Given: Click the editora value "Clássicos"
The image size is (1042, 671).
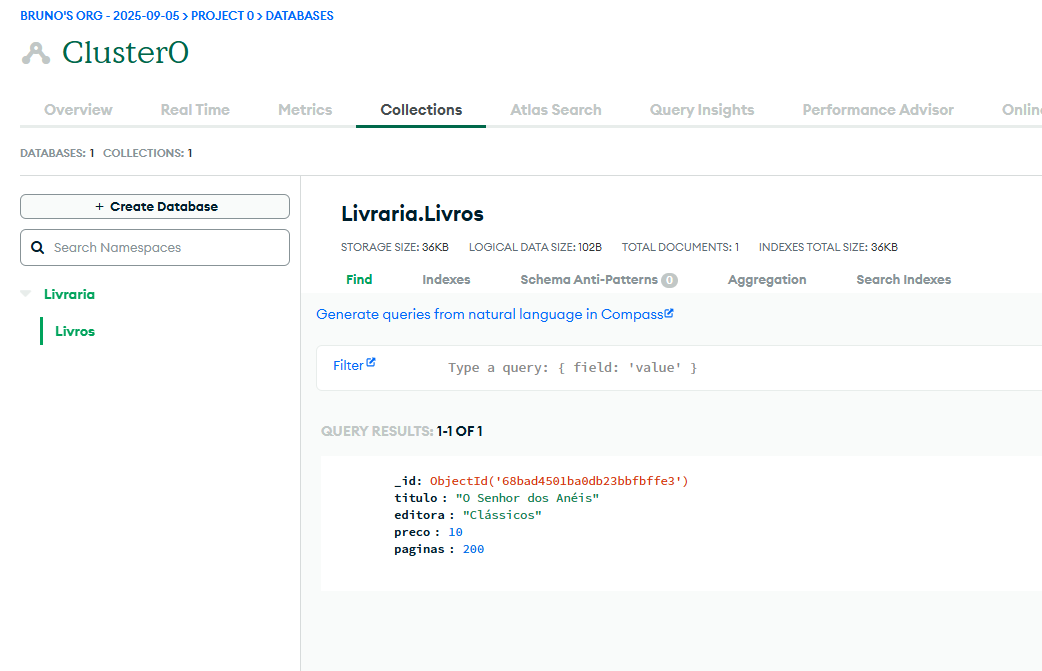Looking at the screenshot, I should point(502,515).
